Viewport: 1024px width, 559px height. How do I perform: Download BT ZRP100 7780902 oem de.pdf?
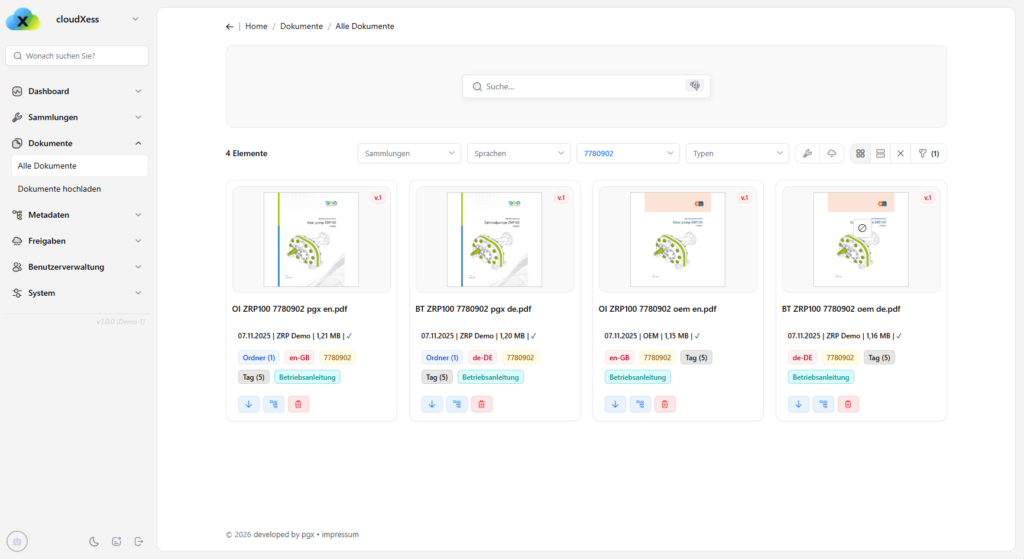798,404
